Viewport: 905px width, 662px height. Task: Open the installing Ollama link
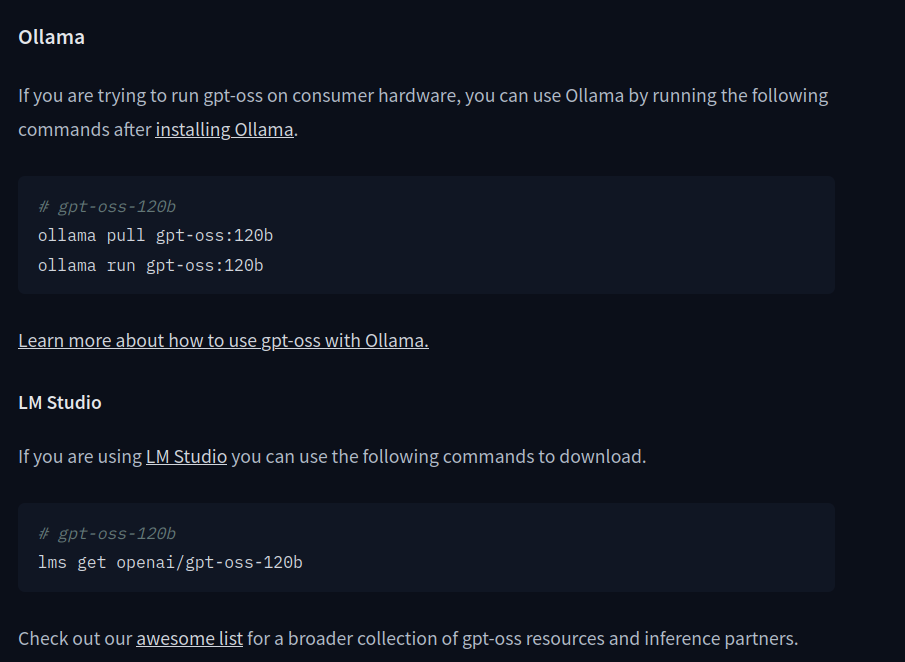coord(224,130)
